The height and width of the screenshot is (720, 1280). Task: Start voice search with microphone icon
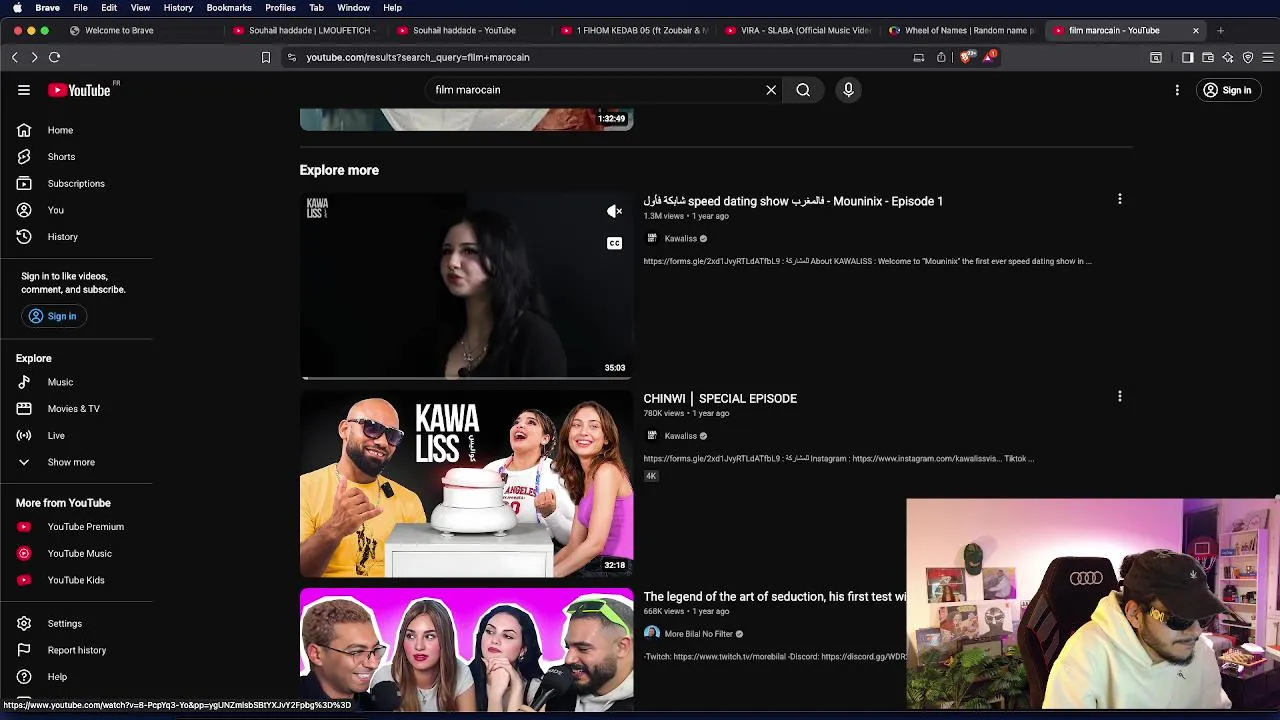tap(848, 90)
